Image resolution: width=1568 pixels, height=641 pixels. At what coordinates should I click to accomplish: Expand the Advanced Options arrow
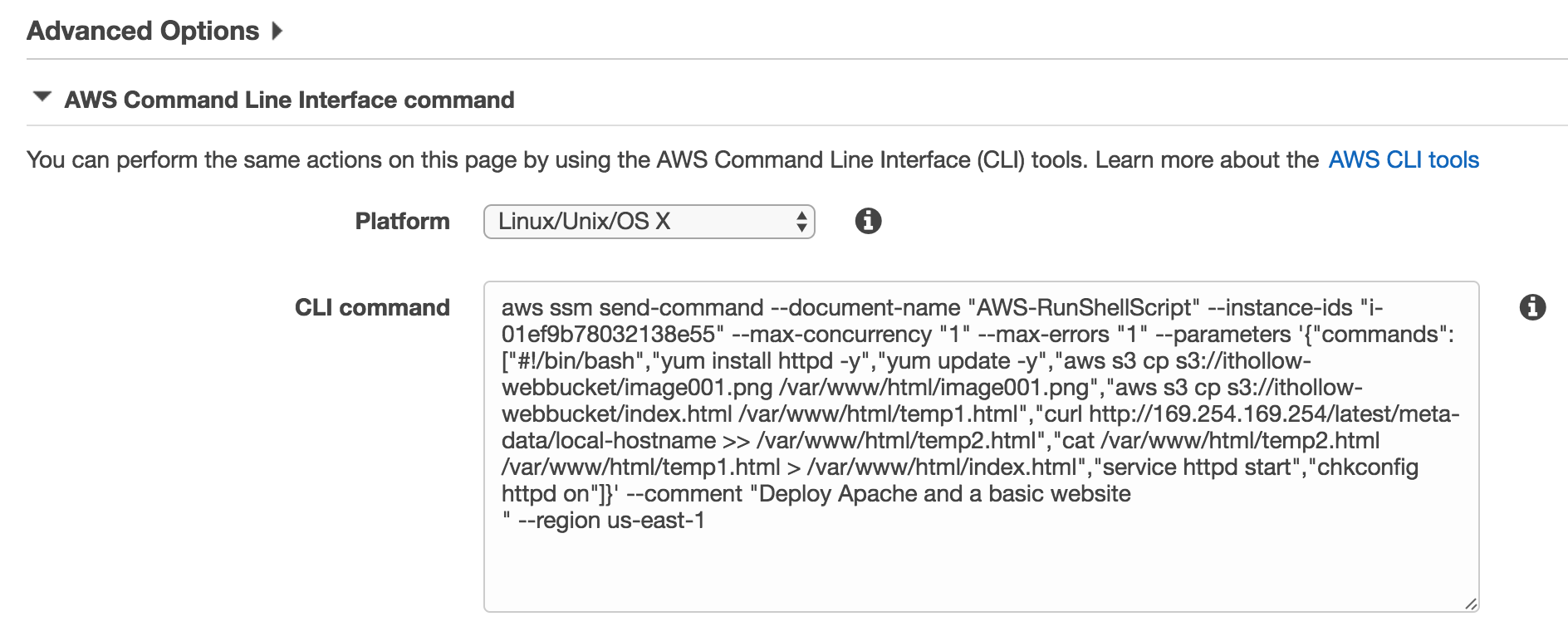pos(277,32)
